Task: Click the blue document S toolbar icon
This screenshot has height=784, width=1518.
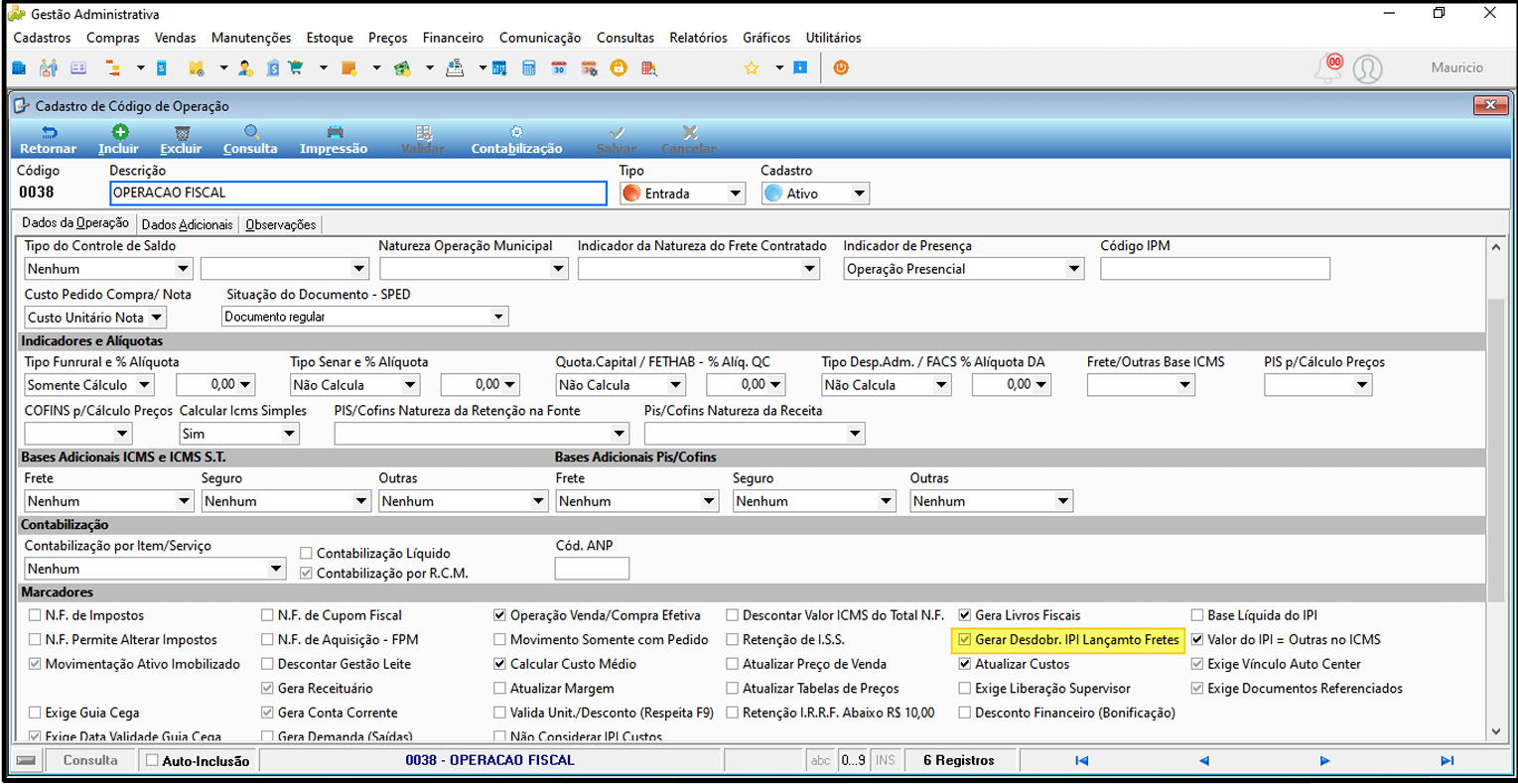Action: pos(162,68)
